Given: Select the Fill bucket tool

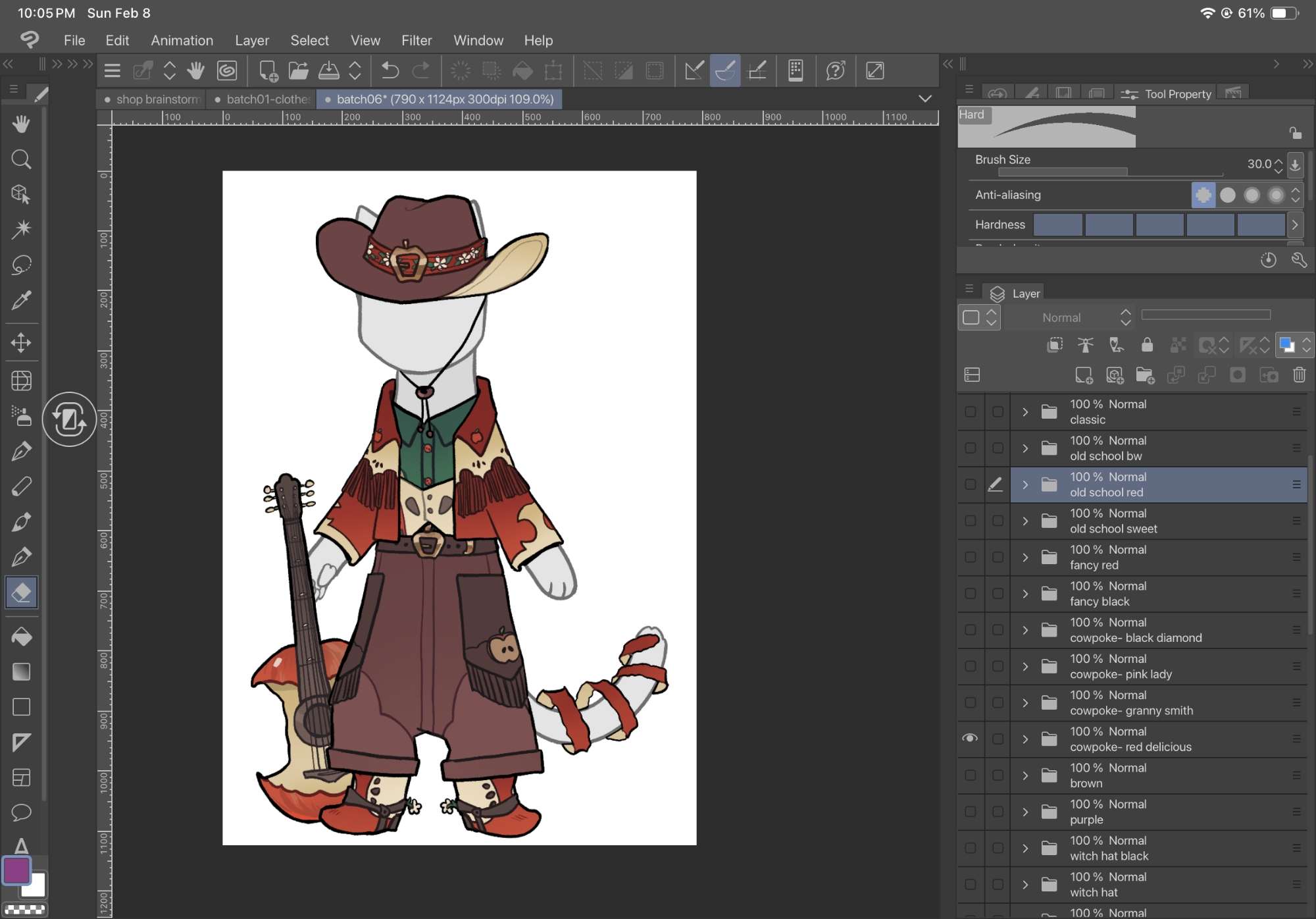Looking at the screenshot, I should (21, 637).
